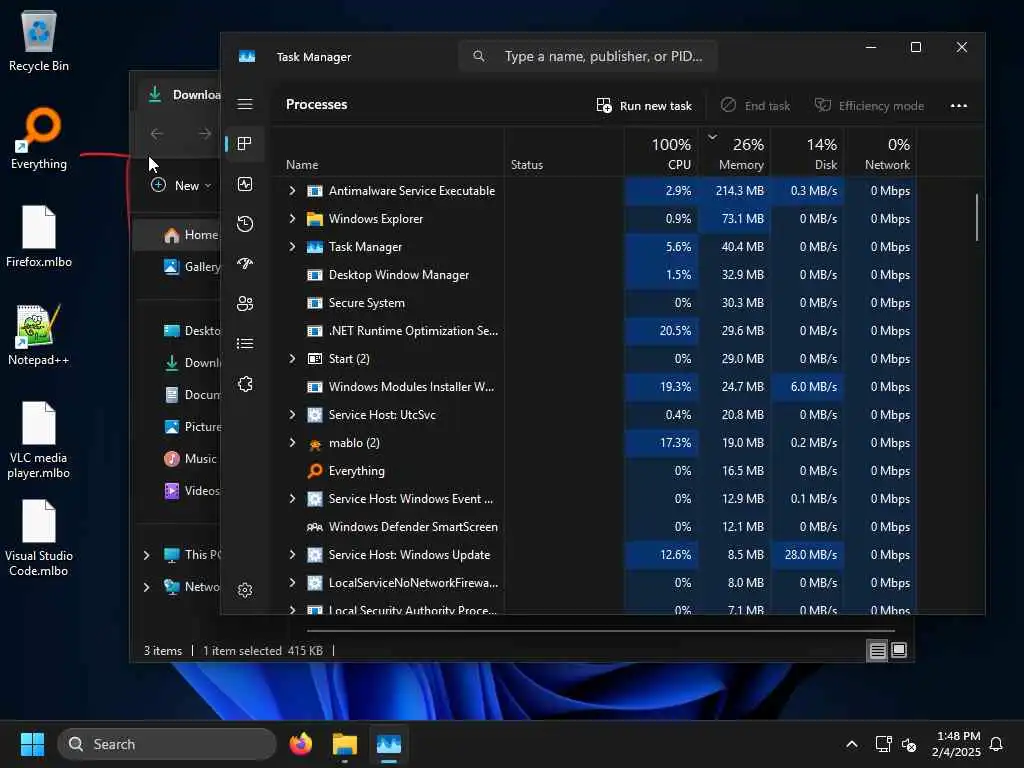This screenshot has height=768, width=1024.
Task: Select Firefox.mlbo desktop file
Action: tap(39, 236)
